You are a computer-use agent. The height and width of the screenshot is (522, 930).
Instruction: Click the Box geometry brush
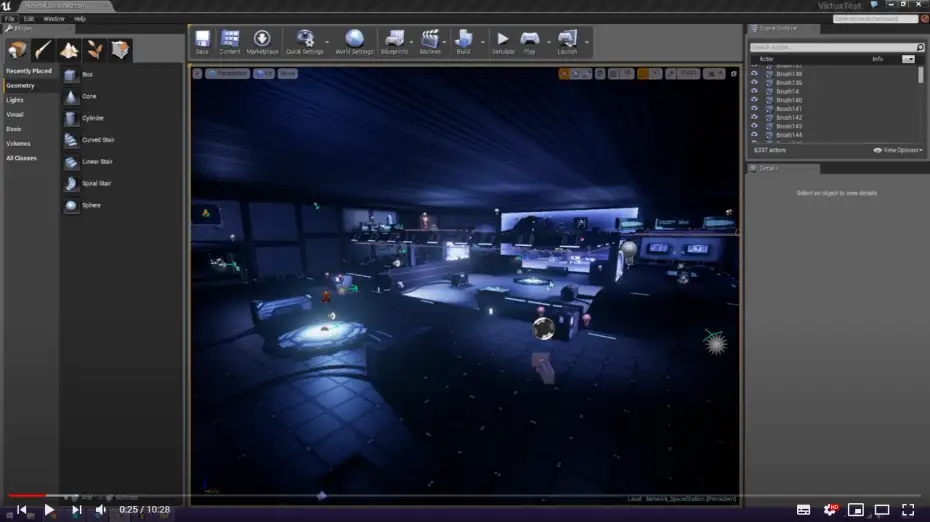click(x=122, y=75)
